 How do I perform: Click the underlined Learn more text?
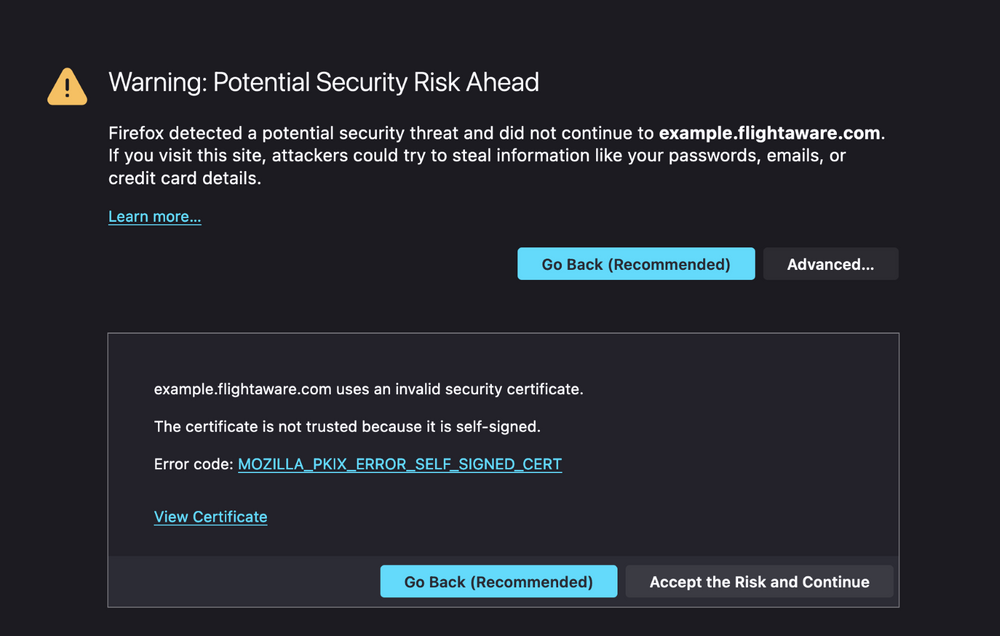(154, 216)
